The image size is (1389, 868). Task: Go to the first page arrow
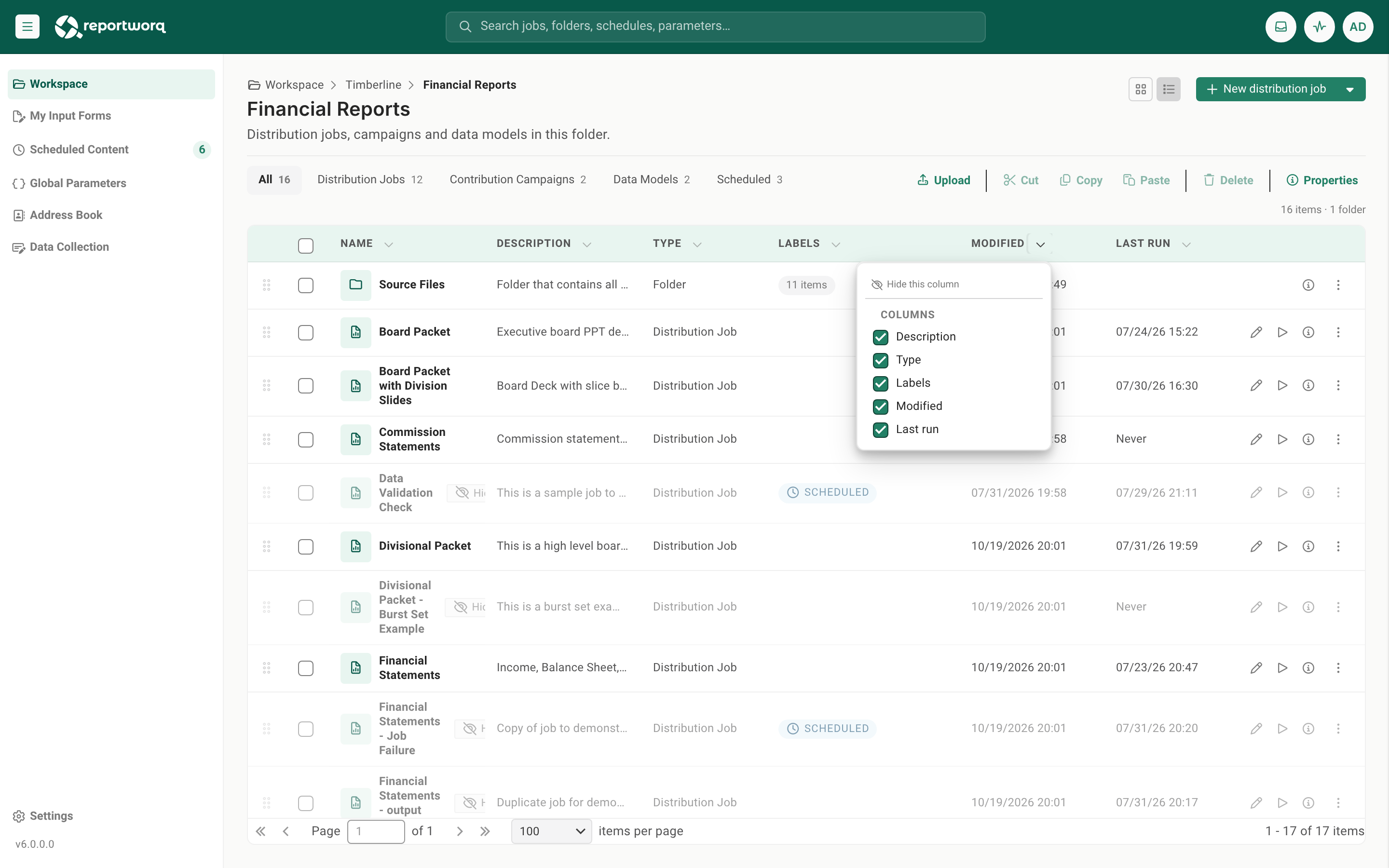tap(260, 831)
